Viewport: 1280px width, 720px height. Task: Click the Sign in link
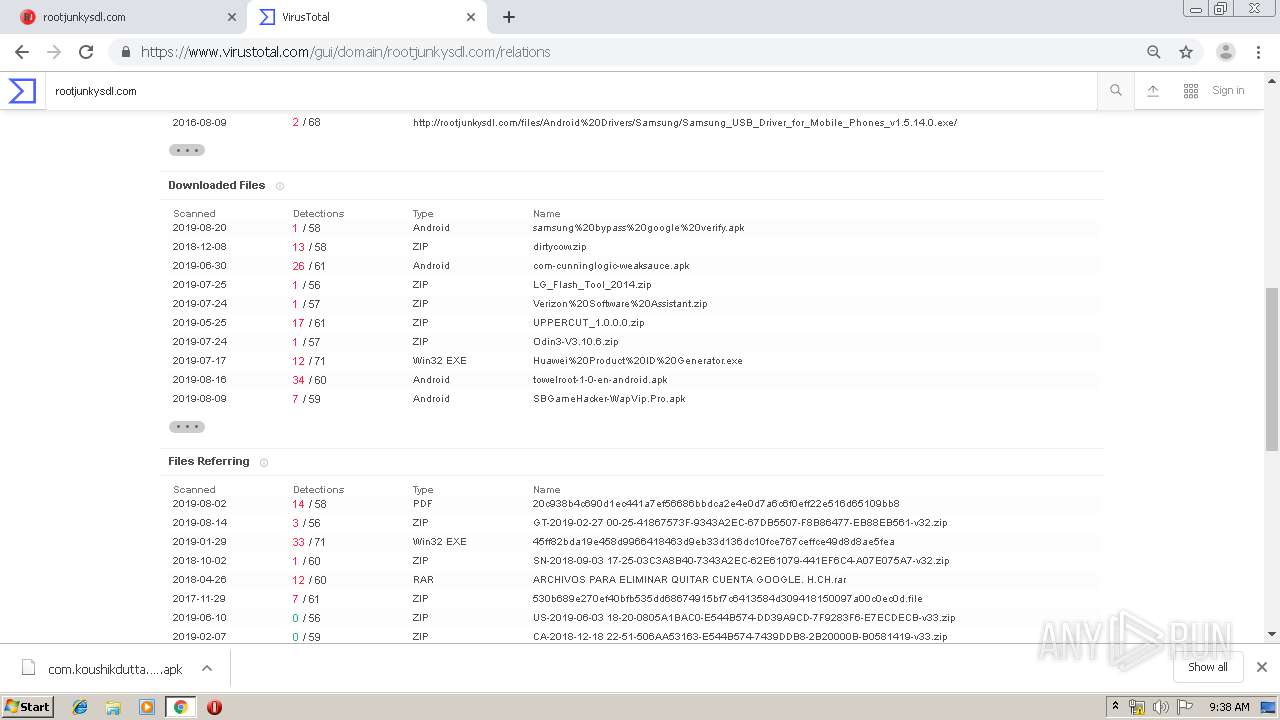click(x=1228, y=91)
